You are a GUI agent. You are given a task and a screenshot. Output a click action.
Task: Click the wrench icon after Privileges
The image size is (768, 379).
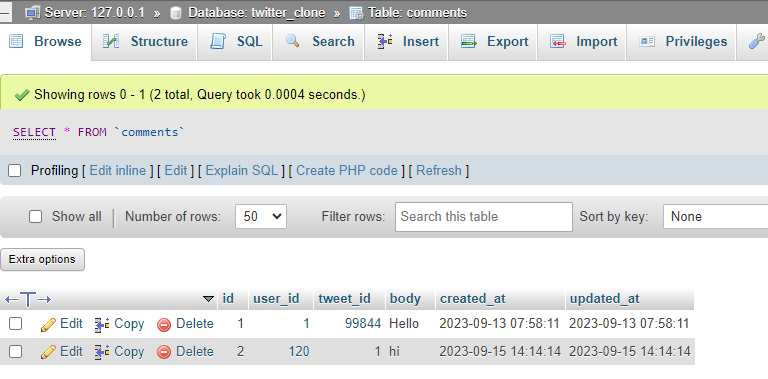tap(757, 42)
